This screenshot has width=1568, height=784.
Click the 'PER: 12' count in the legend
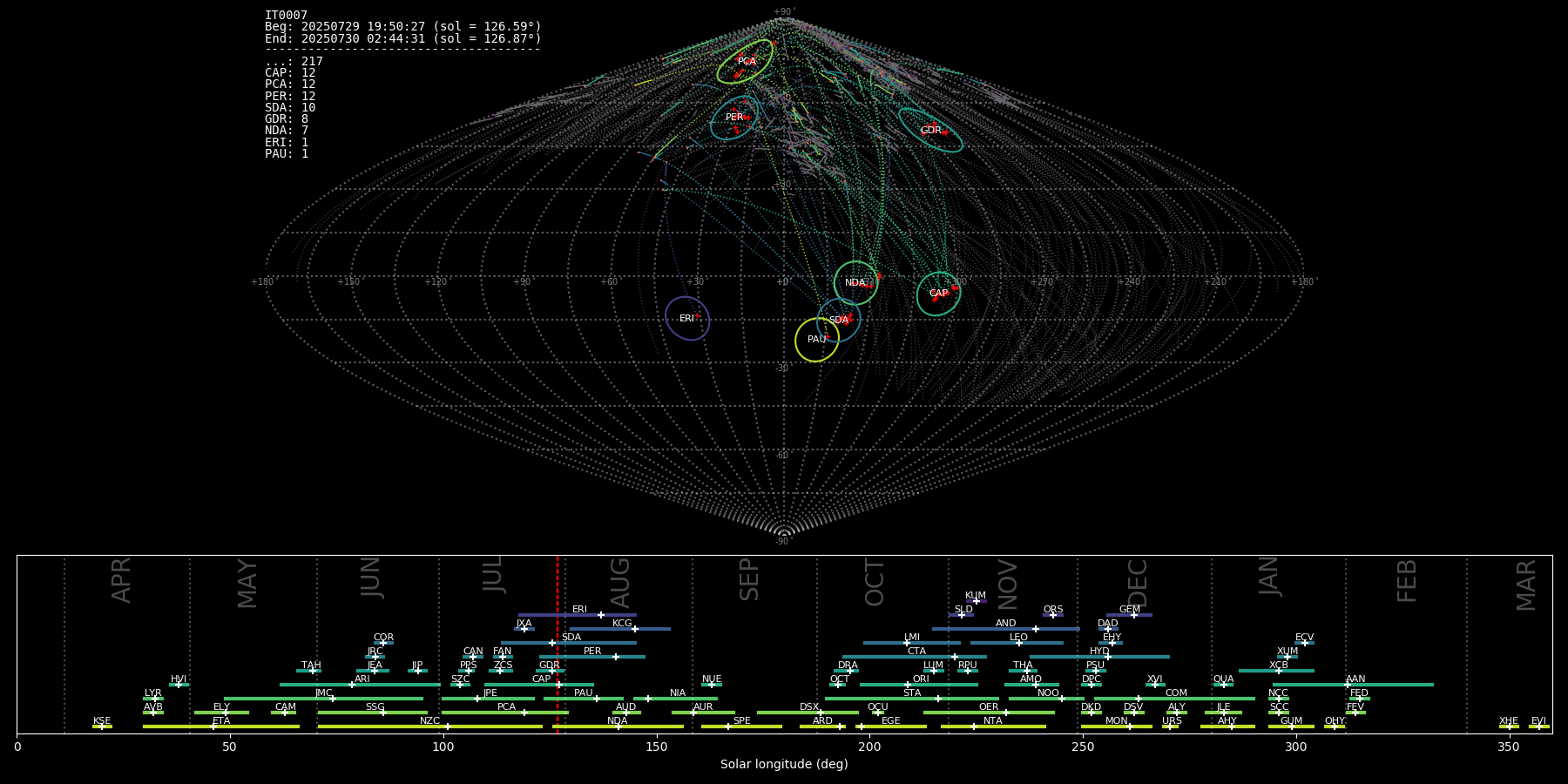click(x=290, y=96)
